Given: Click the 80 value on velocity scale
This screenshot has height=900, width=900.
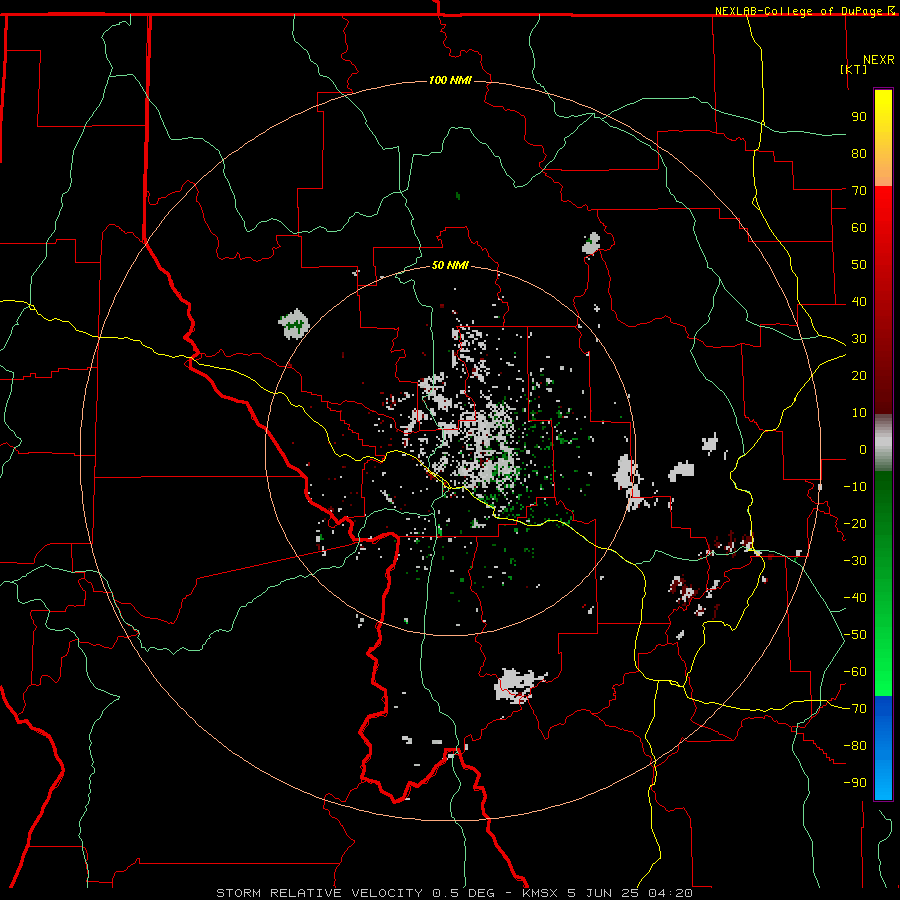Looking at the screenshot, I should point(859,154).
